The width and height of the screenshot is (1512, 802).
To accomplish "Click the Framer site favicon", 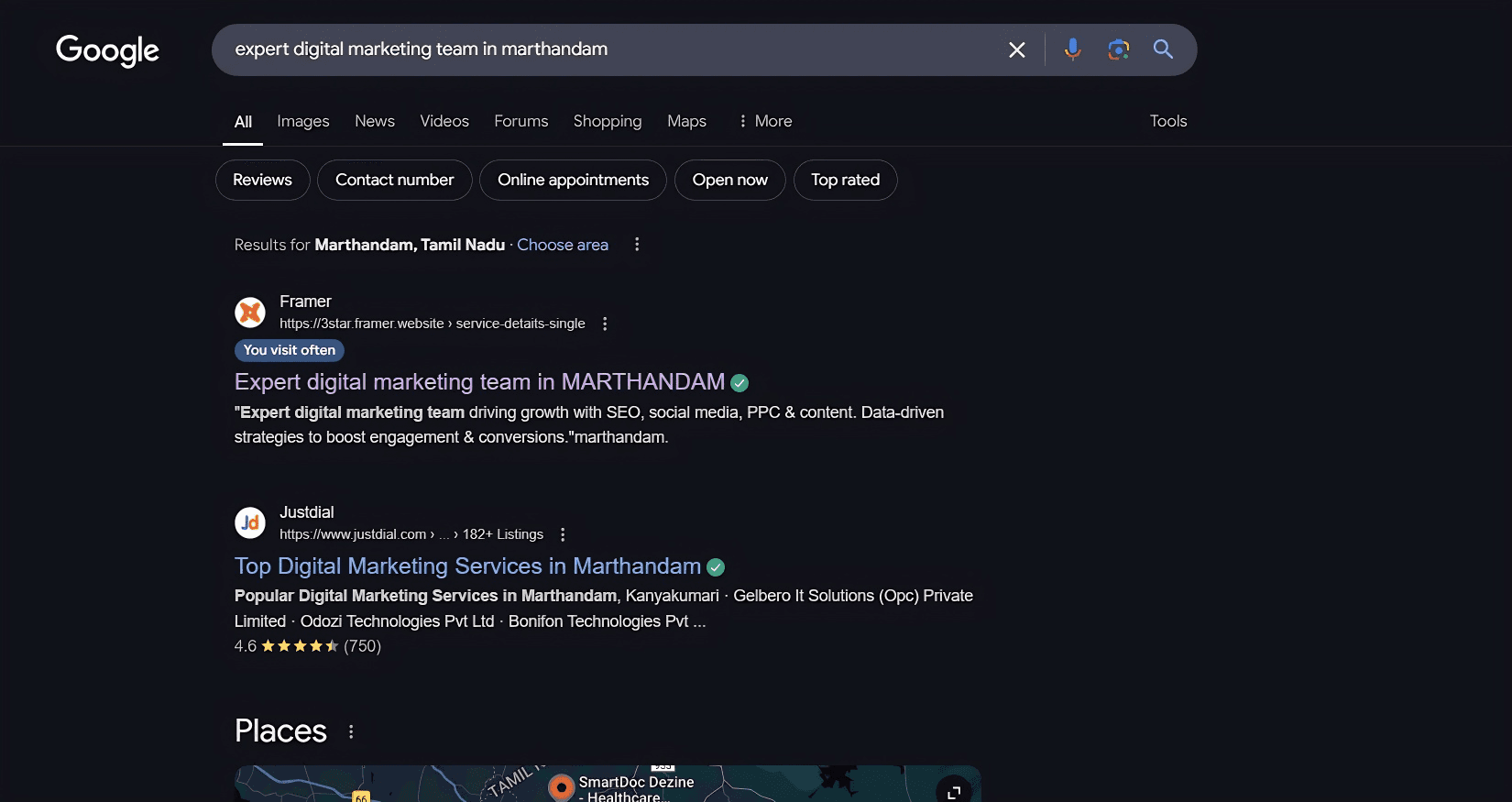I will 250,313.
